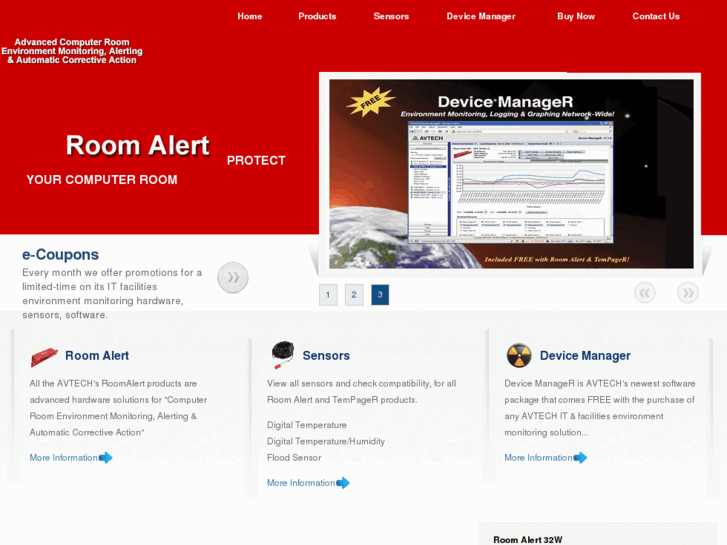Go to previous slide with double-left arrow

[x=644, y=293]
